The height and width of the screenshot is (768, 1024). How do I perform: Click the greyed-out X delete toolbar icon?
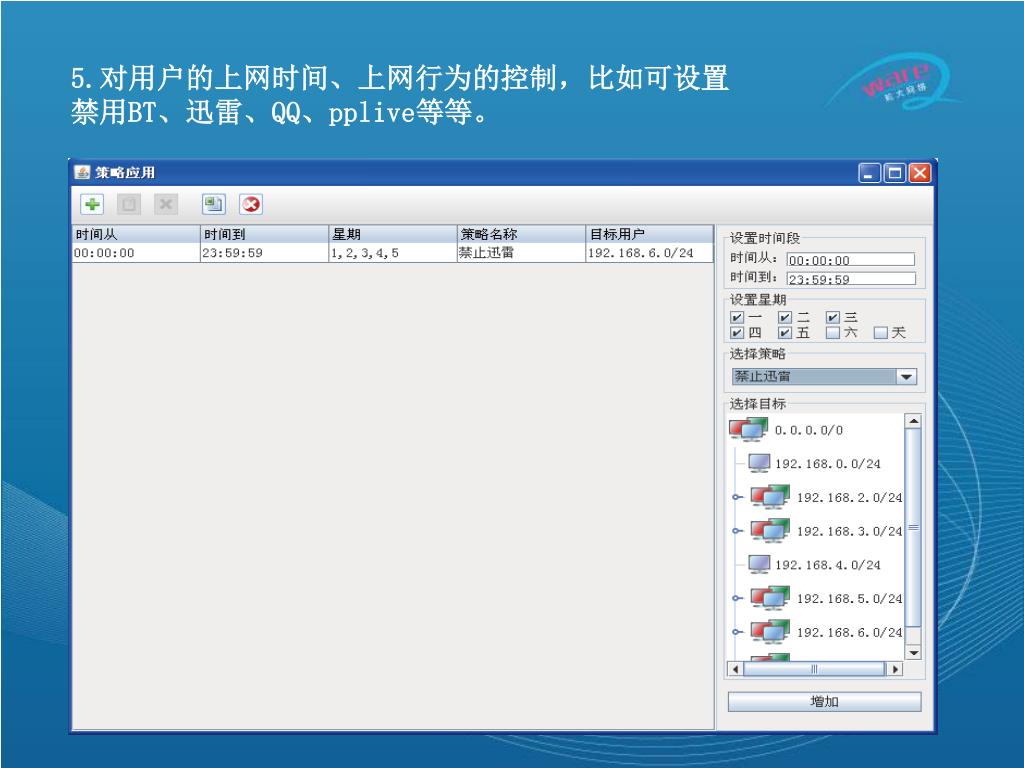(x=166, y=204)
